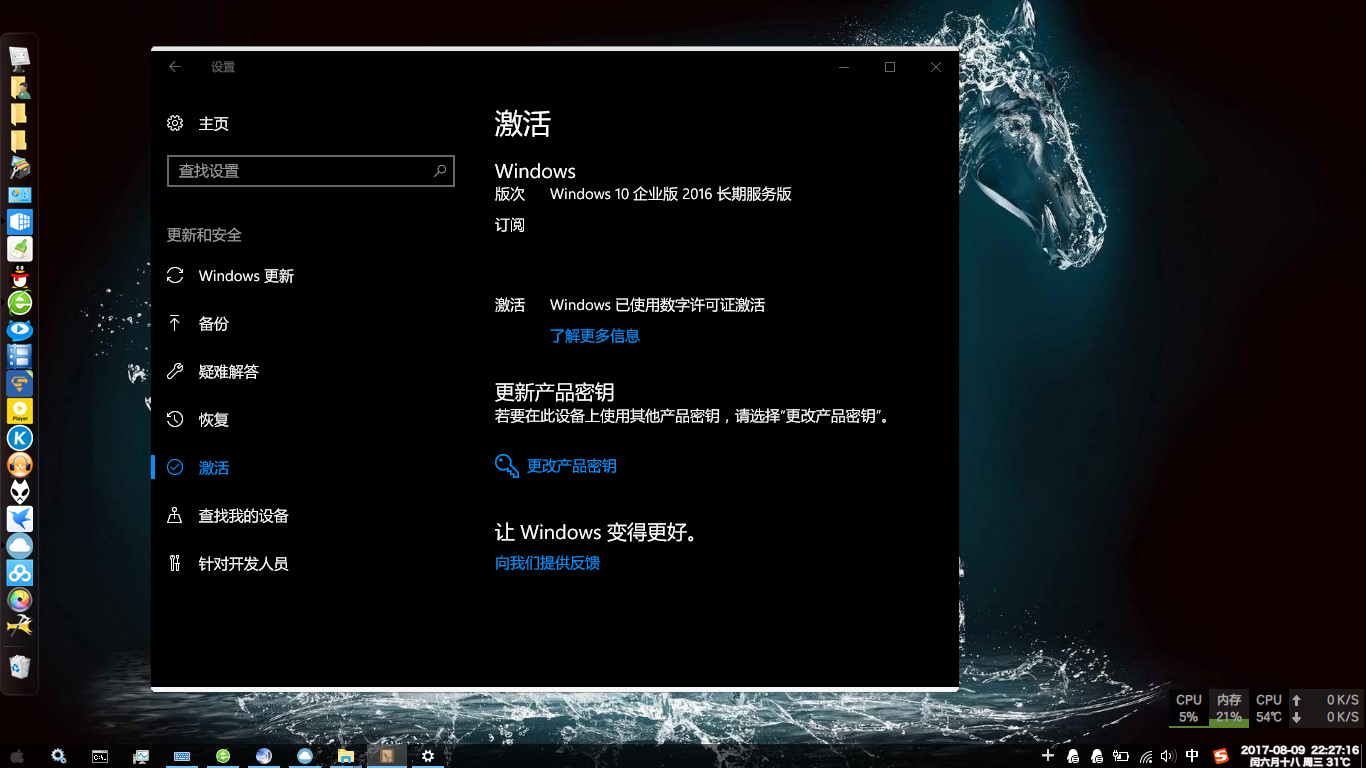The width and height of the screenshot is (1366, 768).
Task: Open the Baidu cloud drive icon in dock
Action: pos(20,573)
